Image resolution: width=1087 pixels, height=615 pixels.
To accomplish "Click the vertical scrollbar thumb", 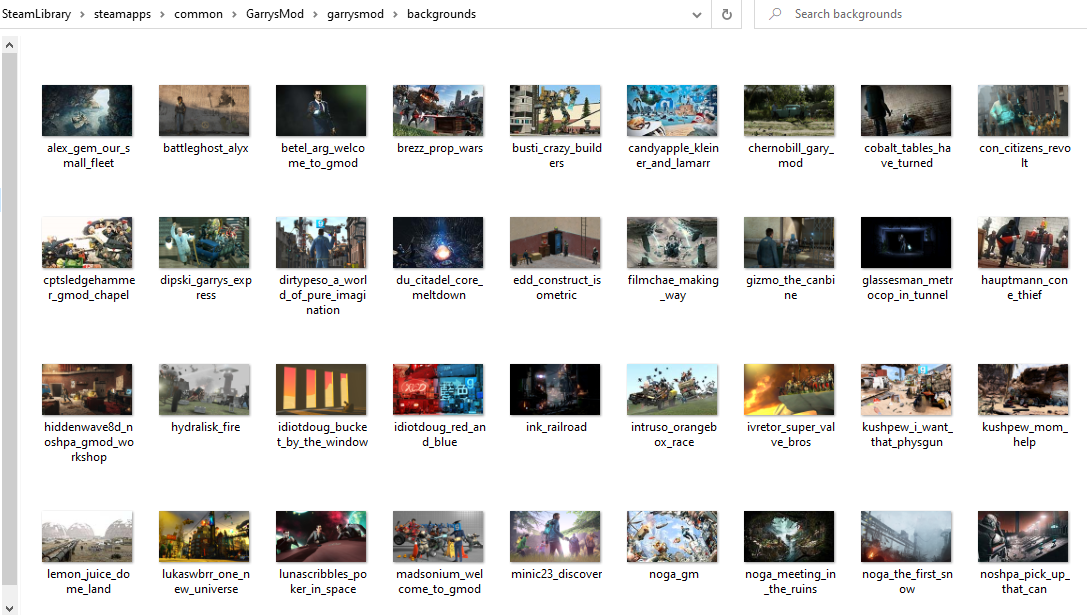I will coord(9,320).
